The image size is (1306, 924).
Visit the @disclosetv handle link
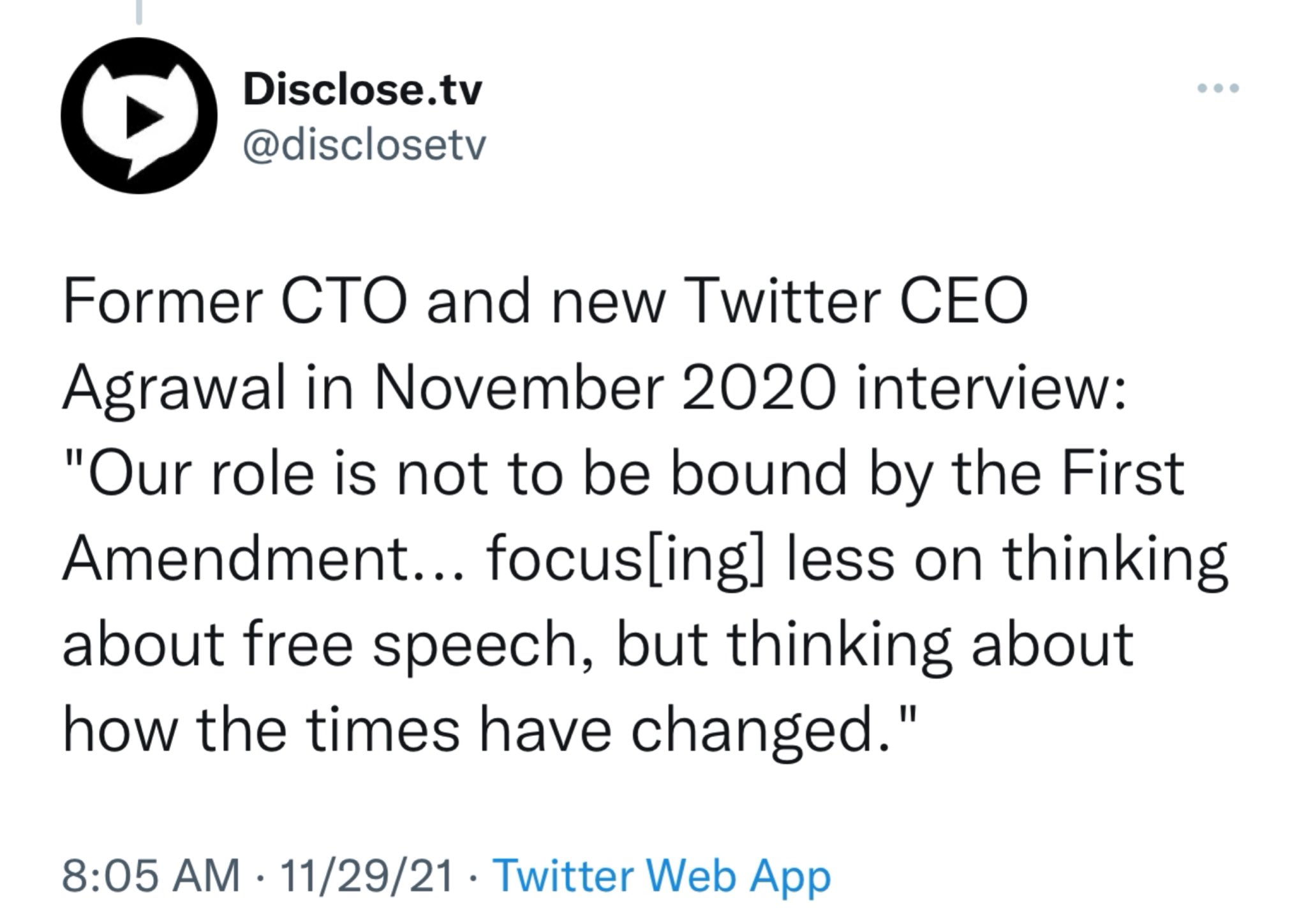[x=364, y=146]
